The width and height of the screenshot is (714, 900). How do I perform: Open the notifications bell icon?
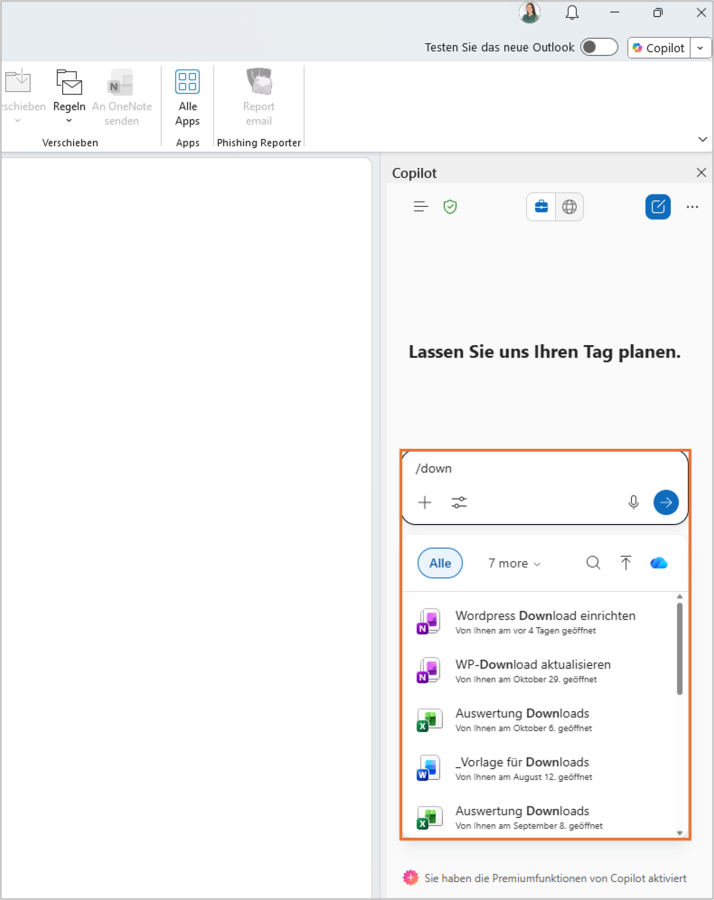(572, 13)
